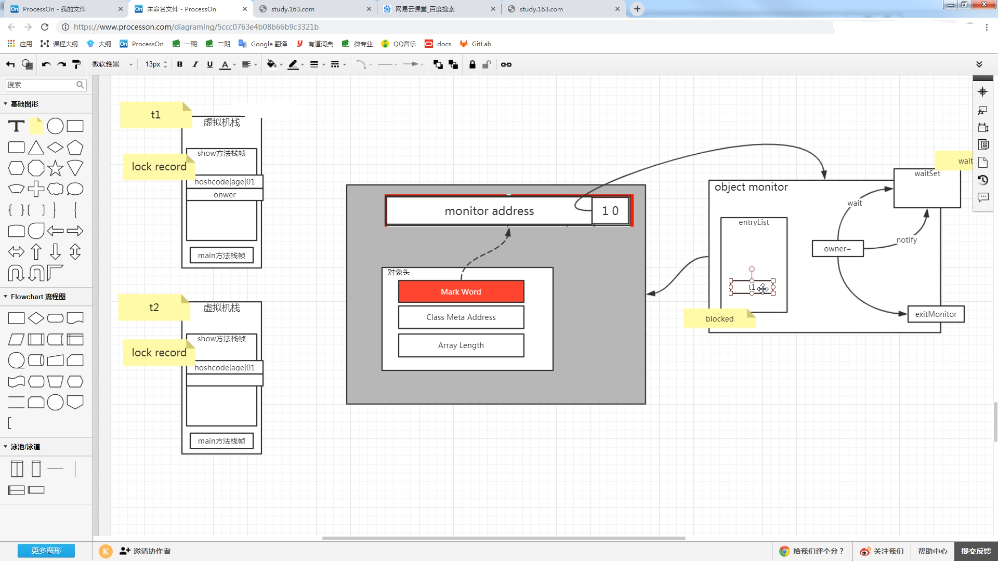Open connector type dropdown
The height and width of the screenshot is (561, 998).
[362, 64]
